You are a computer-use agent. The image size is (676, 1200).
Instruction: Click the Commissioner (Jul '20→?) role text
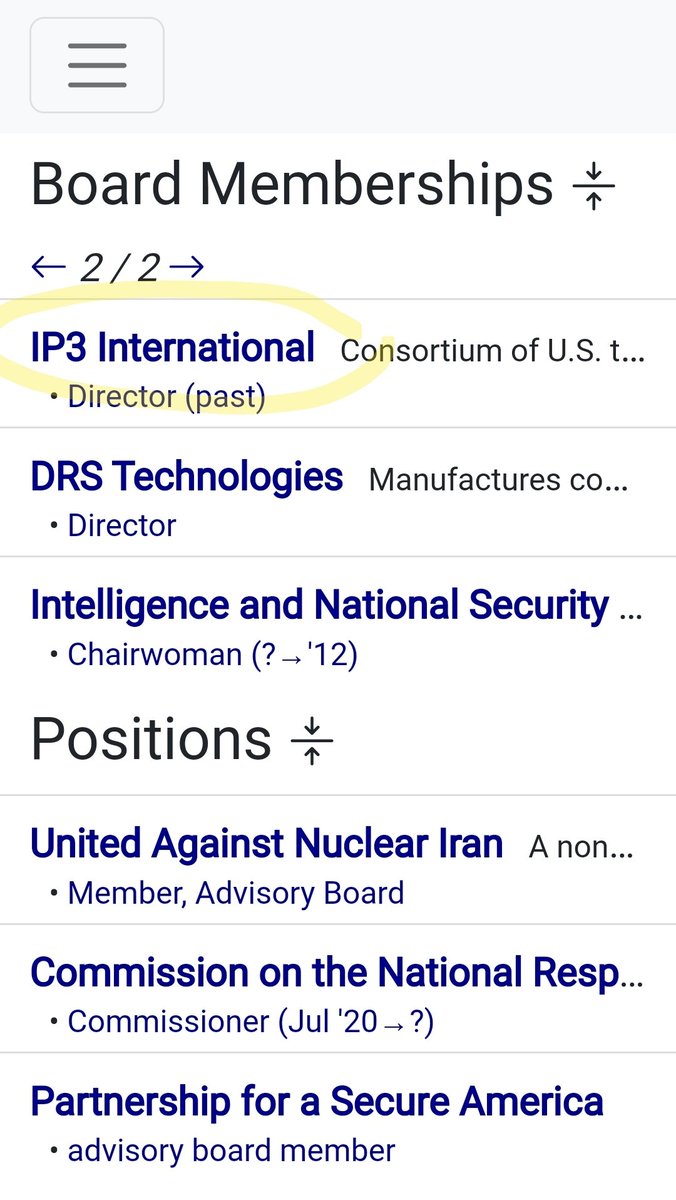tap(250, 1021)
